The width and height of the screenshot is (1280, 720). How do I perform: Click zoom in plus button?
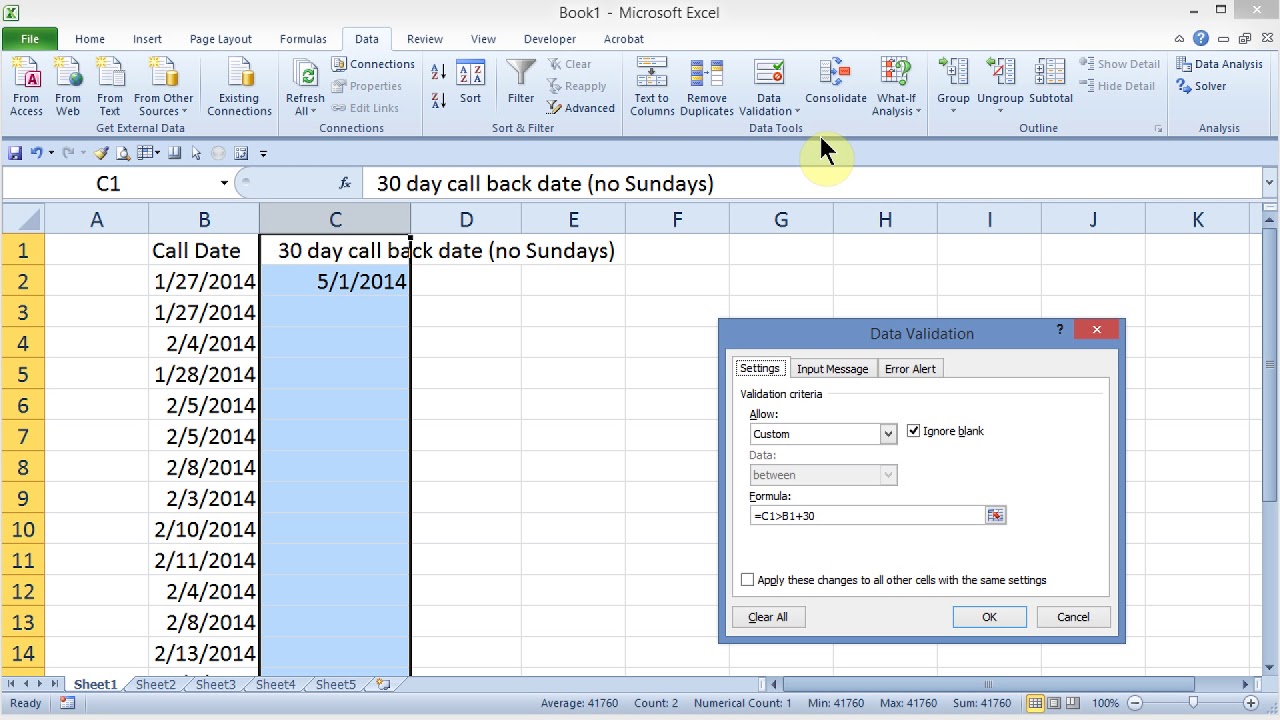coord(1251,703)
